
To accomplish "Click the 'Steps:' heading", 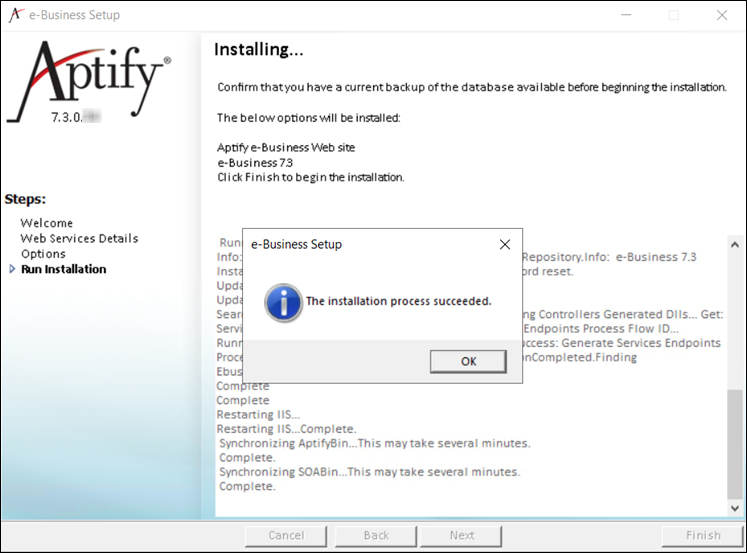I will [x=25, y=199].
